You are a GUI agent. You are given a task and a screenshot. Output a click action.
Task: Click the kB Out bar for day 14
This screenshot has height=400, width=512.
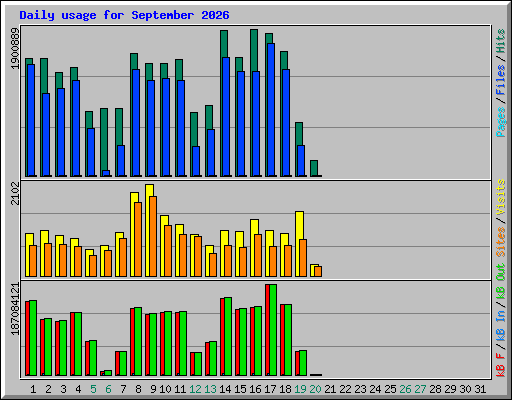coord(228,336)
